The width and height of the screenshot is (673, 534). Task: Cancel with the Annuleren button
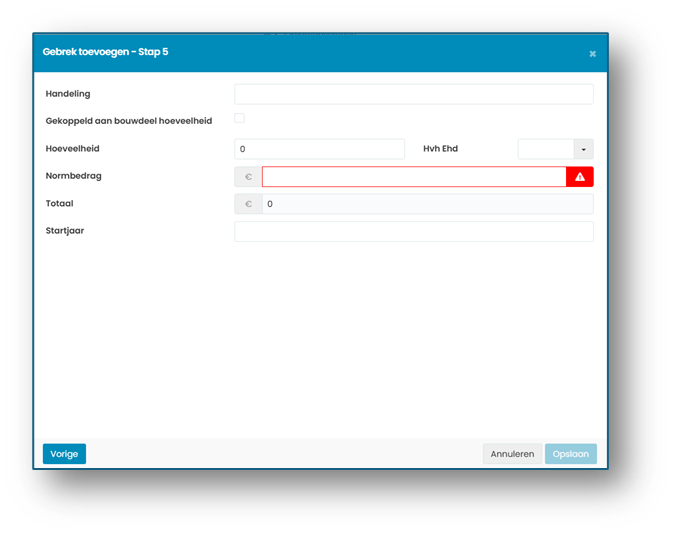click(512, 454)
